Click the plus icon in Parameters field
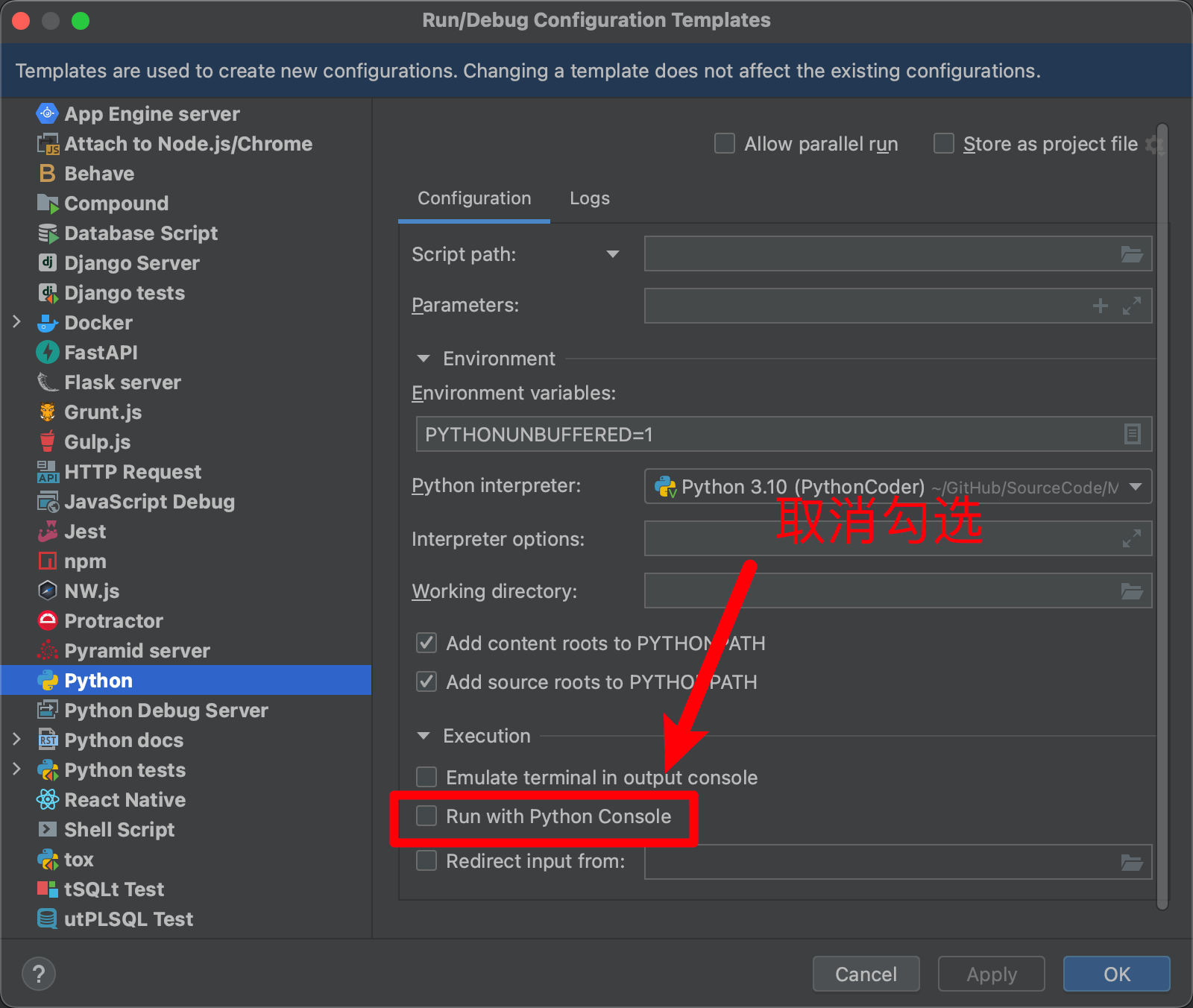The height and width of the screenshot is (1008, 1193). click(x=1100, y=306)
